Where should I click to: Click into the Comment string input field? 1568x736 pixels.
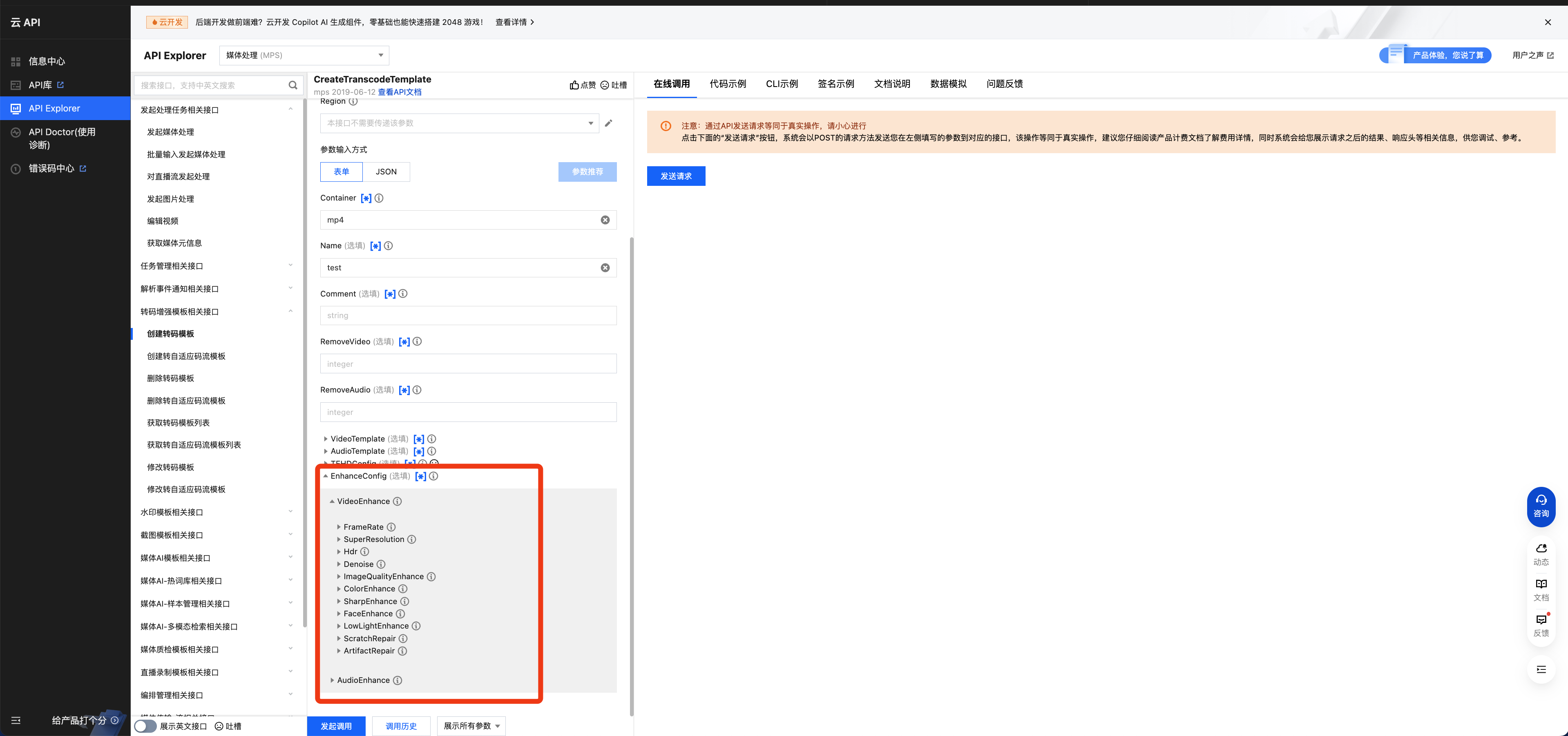pos(467,315)
